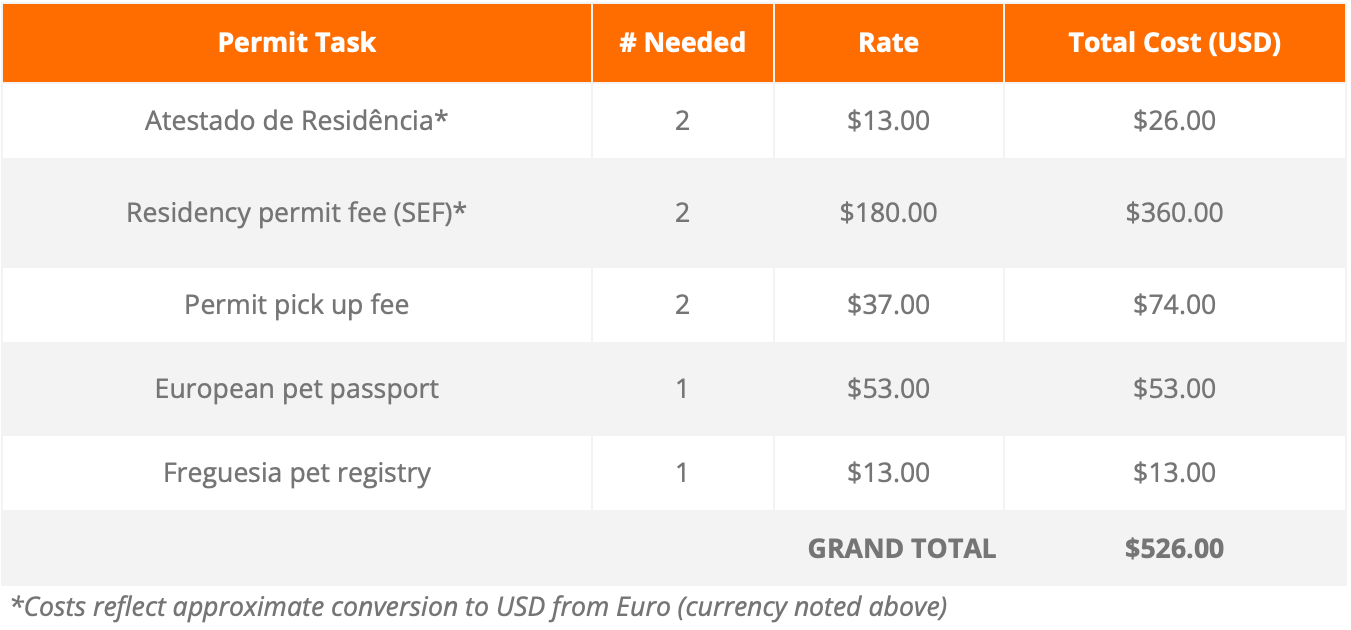Click the $74.00 total cost cell
The width and height of the screenshot is (1351, 630).
(1175, 304)
